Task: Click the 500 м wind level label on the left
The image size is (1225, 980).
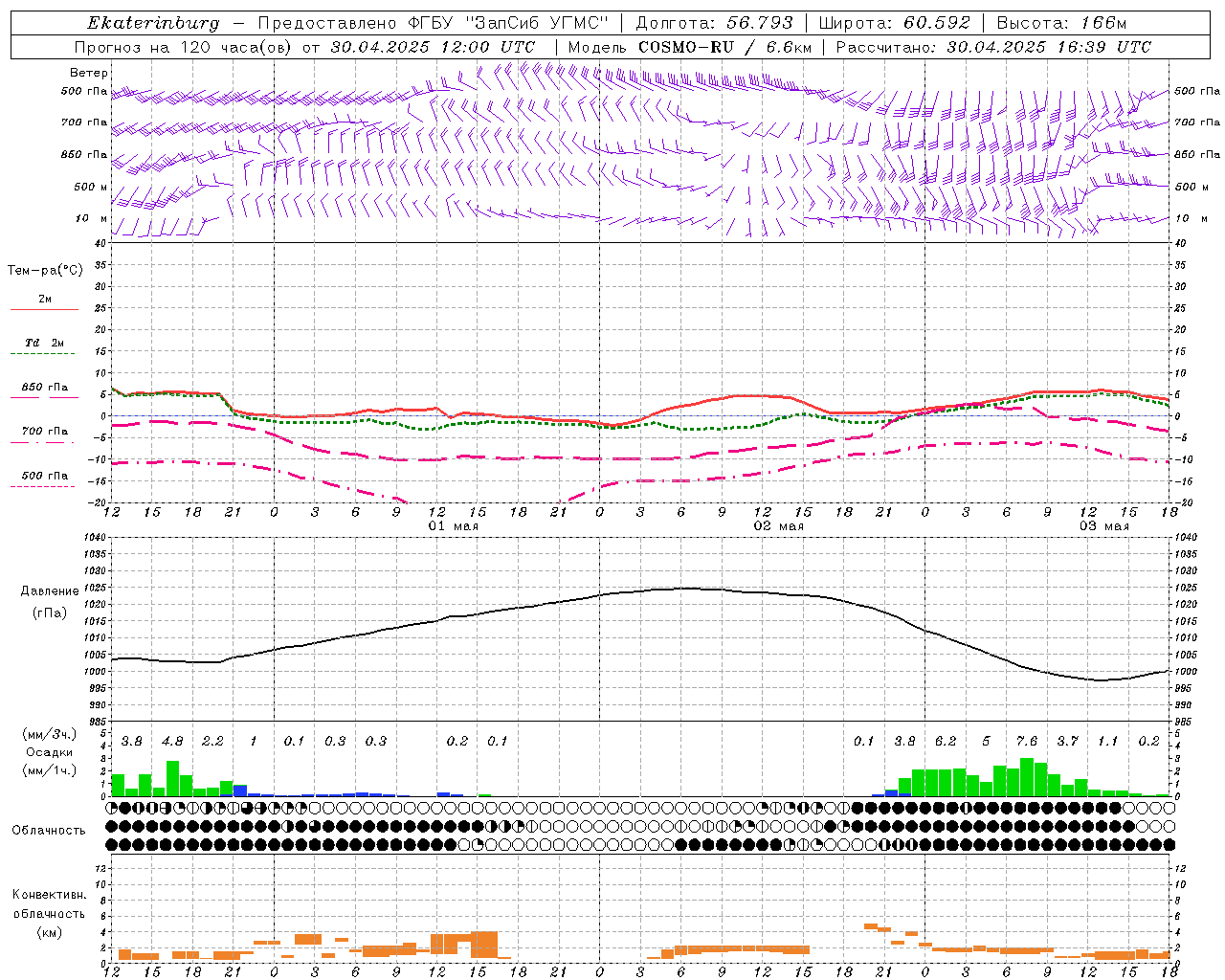Action: (91, 188)
